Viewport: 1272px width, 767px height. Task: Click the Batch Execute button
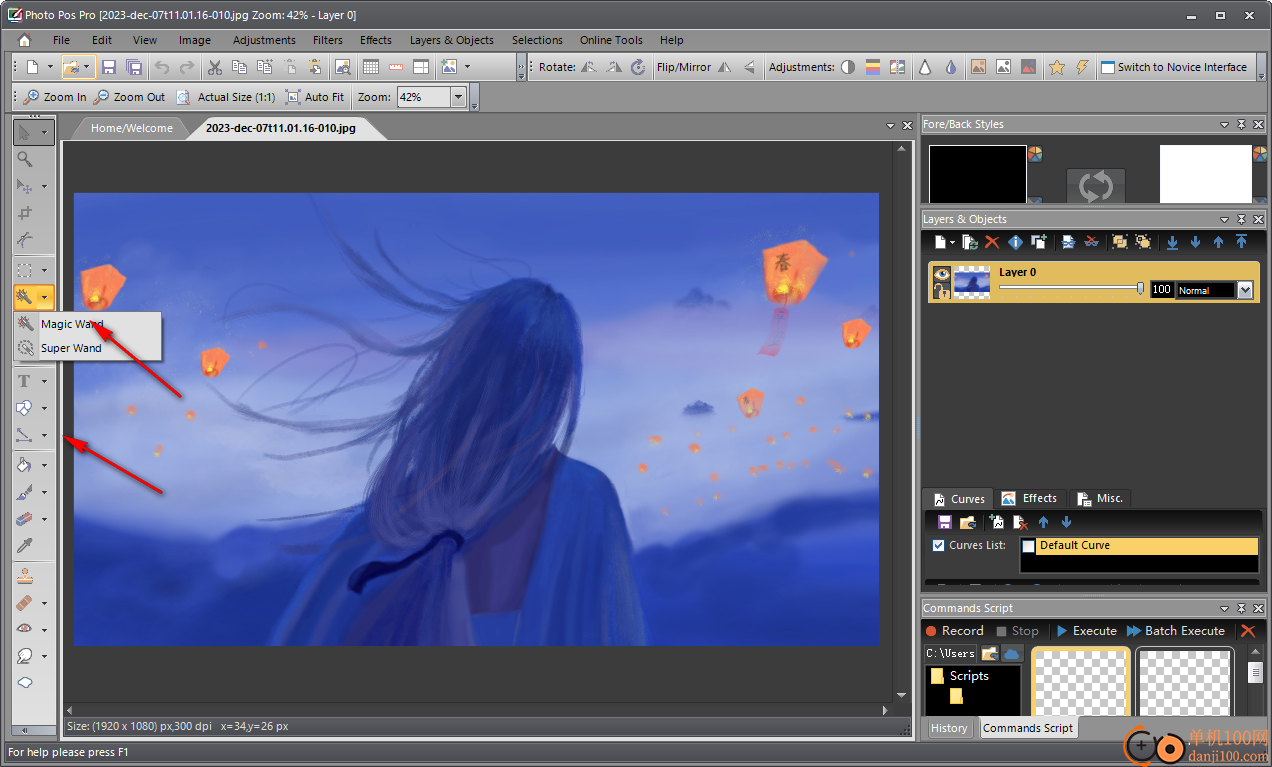click(x=1176, y=631)
